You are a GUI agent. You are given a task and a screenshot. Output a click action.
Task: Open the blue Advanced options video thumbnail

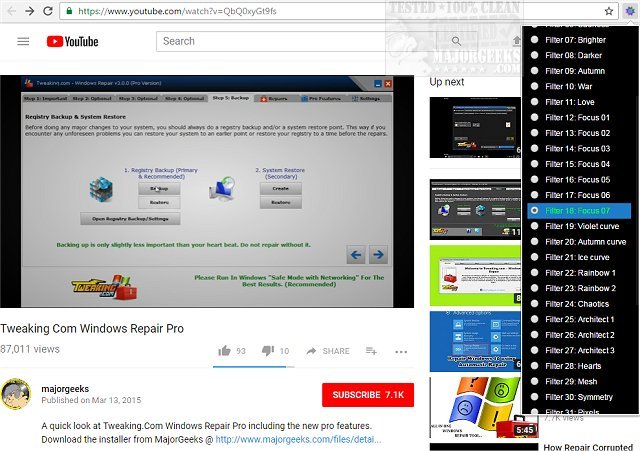pos(476,341)
